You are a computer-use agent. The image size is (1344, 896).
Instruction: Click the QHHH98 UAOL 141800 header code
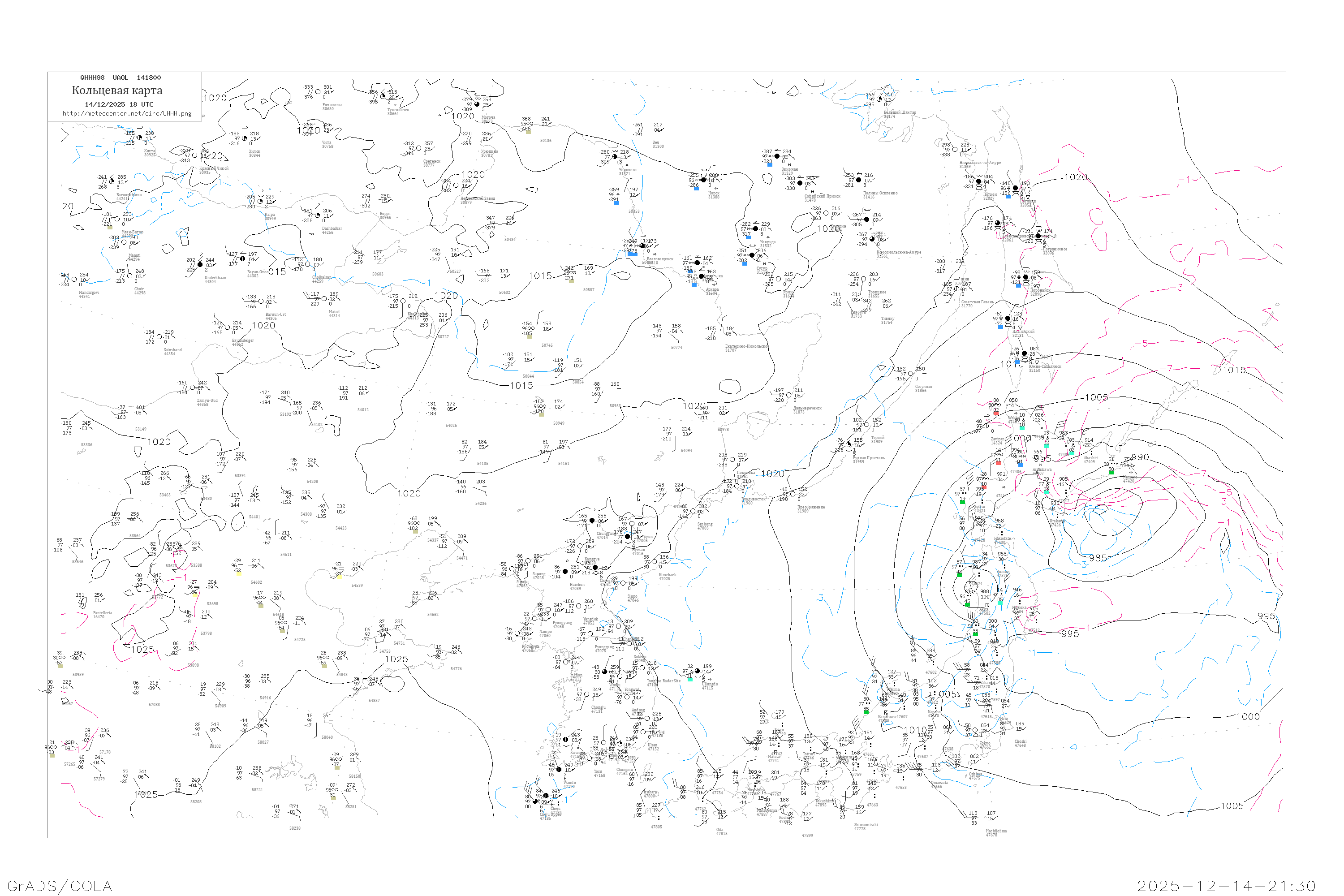121,78
